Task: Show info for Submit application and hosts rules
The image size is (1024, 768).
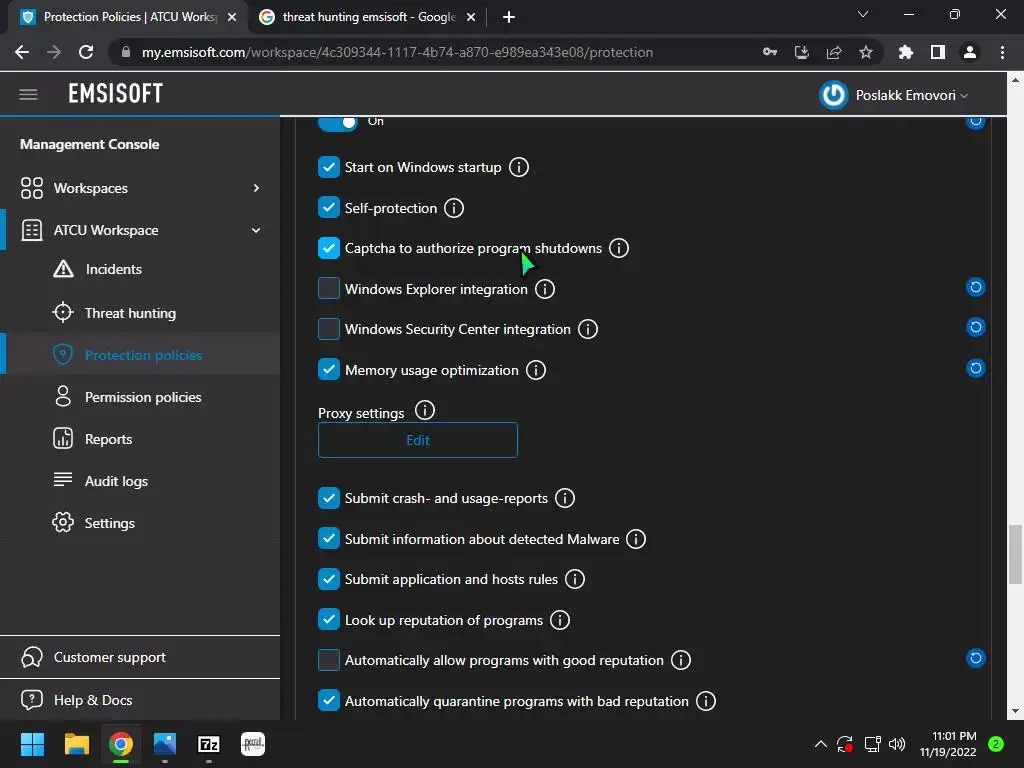Action: point(575,579)
